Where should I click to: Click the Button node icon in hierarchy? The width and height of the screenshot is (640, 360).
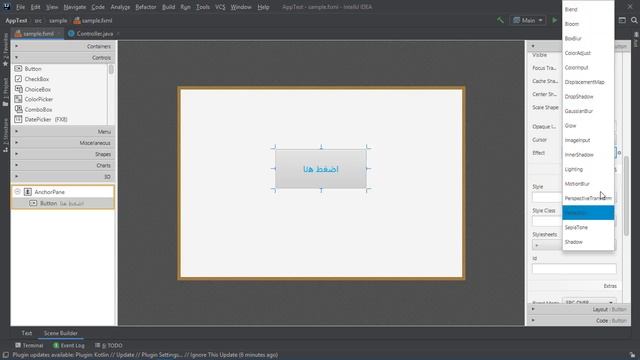[33, 203]
